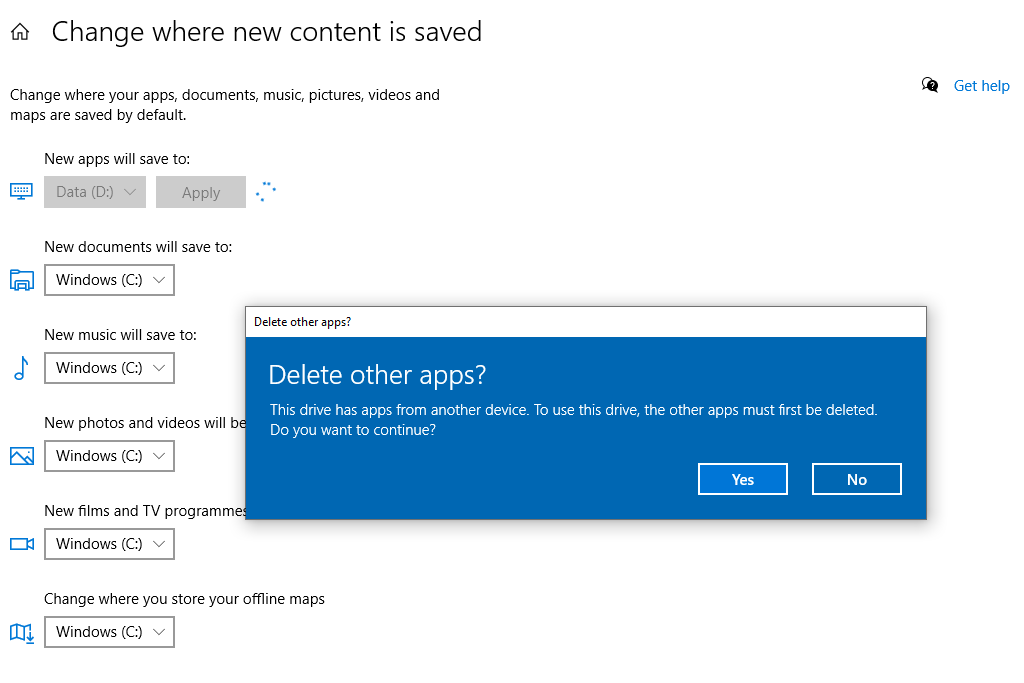Expand the photos and videos drive dropdown
This screenshot has height=683, width=1024.
pos(109,456)
